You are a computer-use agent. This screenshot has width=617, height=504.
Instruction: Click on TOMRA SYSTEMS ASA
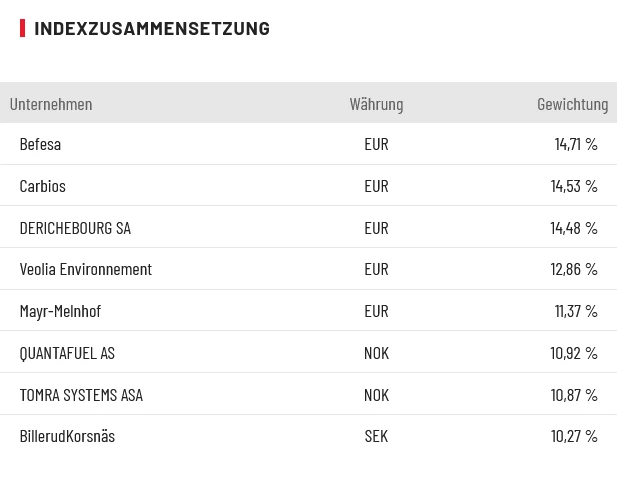(81, 395)
